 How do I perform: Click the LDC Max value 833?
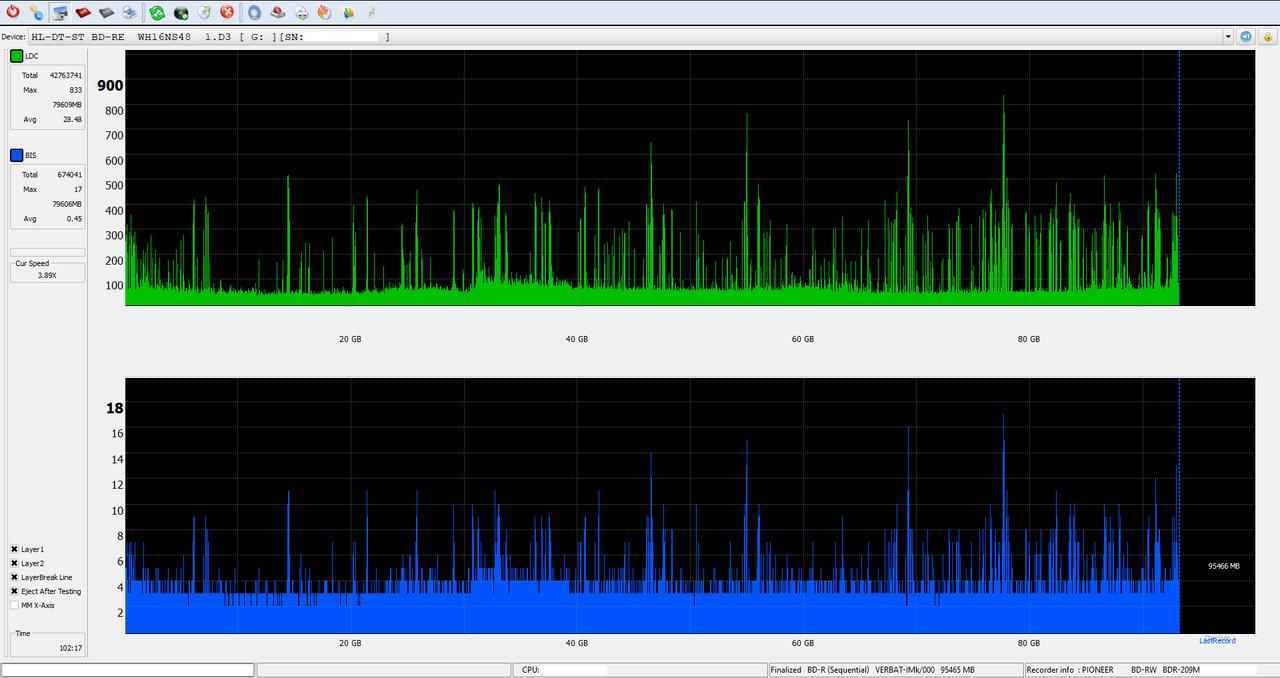75,90
